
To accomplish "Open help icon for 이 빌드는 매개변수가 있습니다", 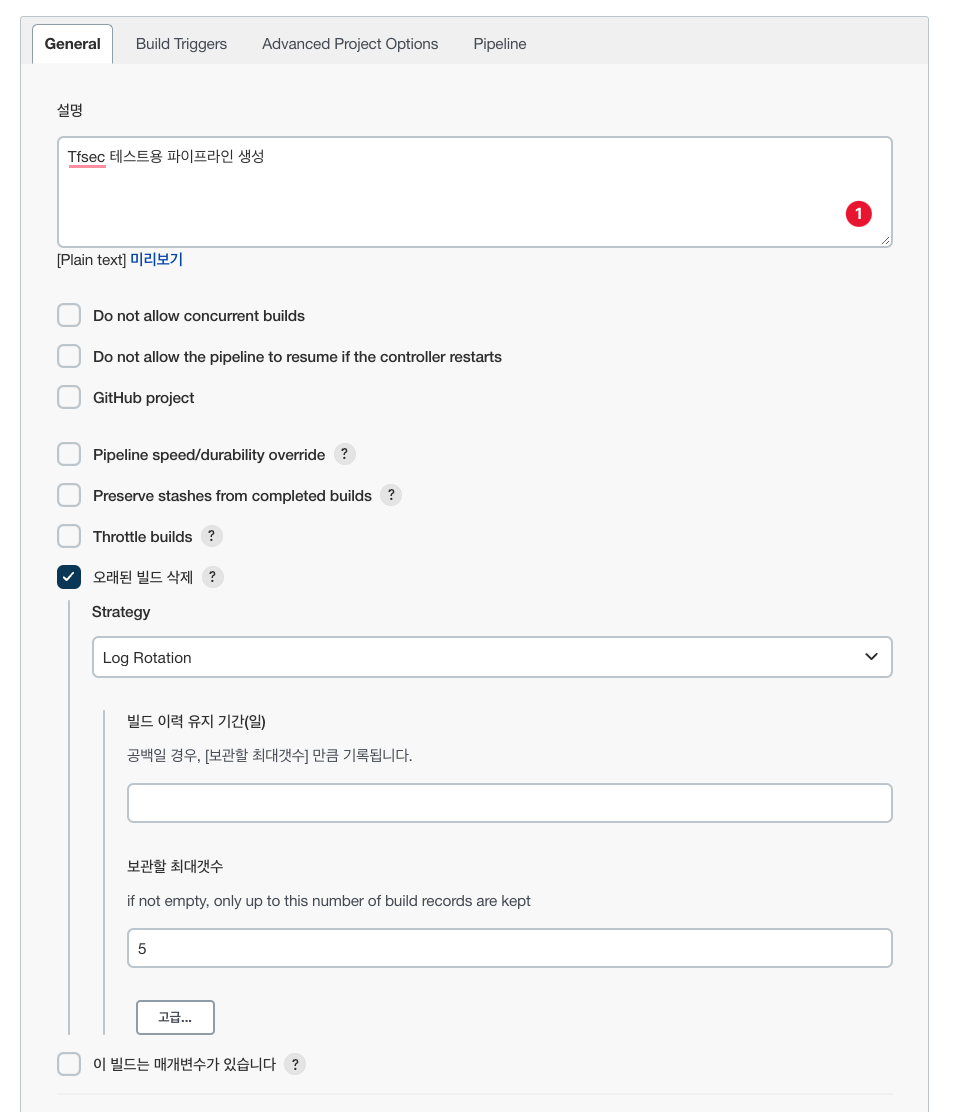I will click(x=295, y=1064).
